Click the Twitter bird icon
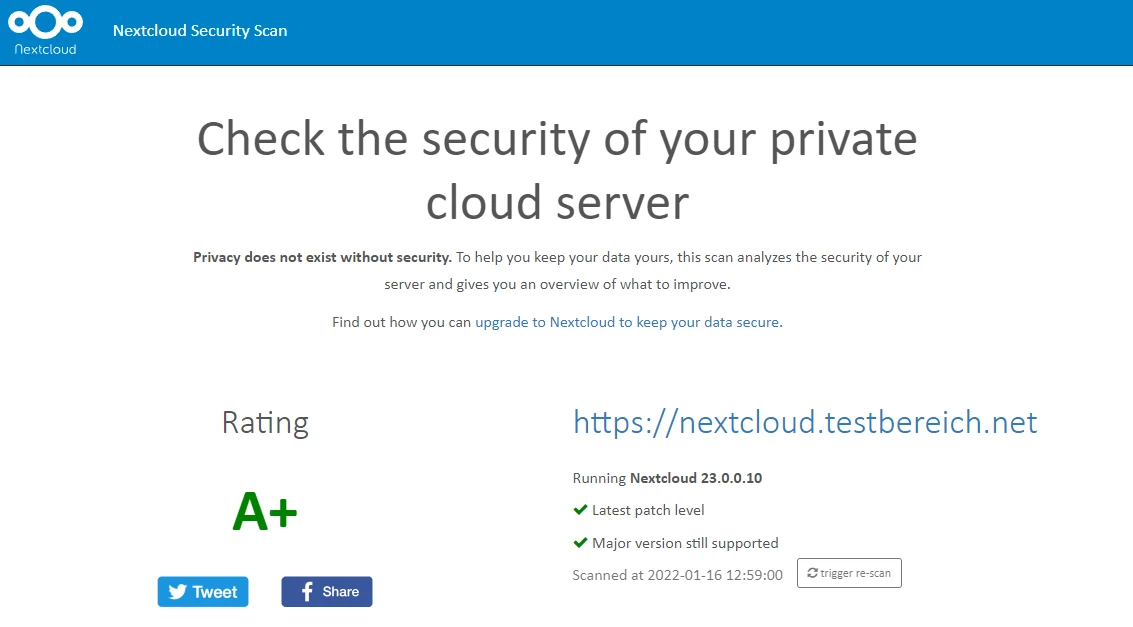 pyautogui.click(x=178, y=592)
